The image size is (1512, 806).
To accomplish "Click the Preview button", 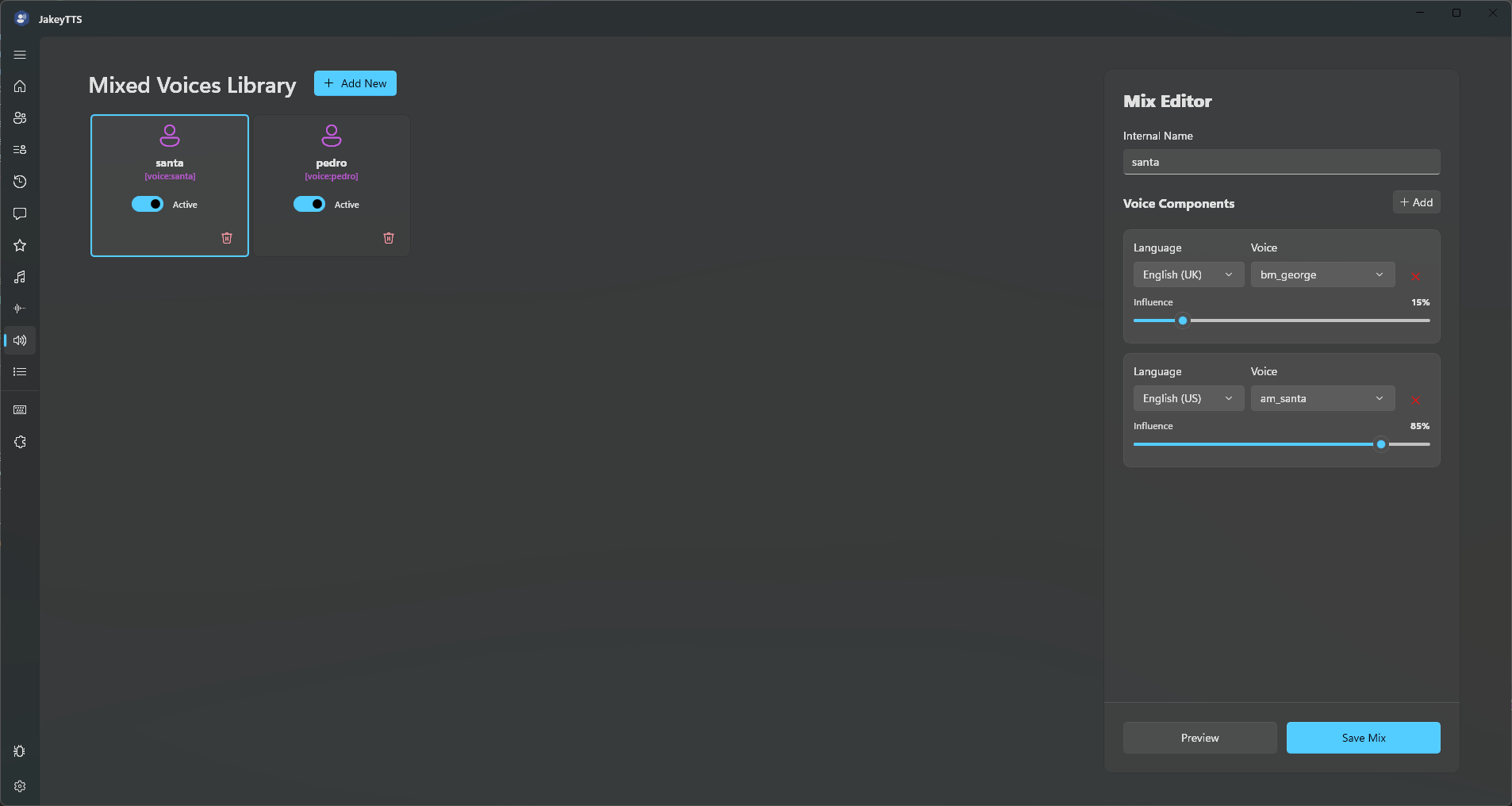I will pyautogui.click(x=1199, y=738).
